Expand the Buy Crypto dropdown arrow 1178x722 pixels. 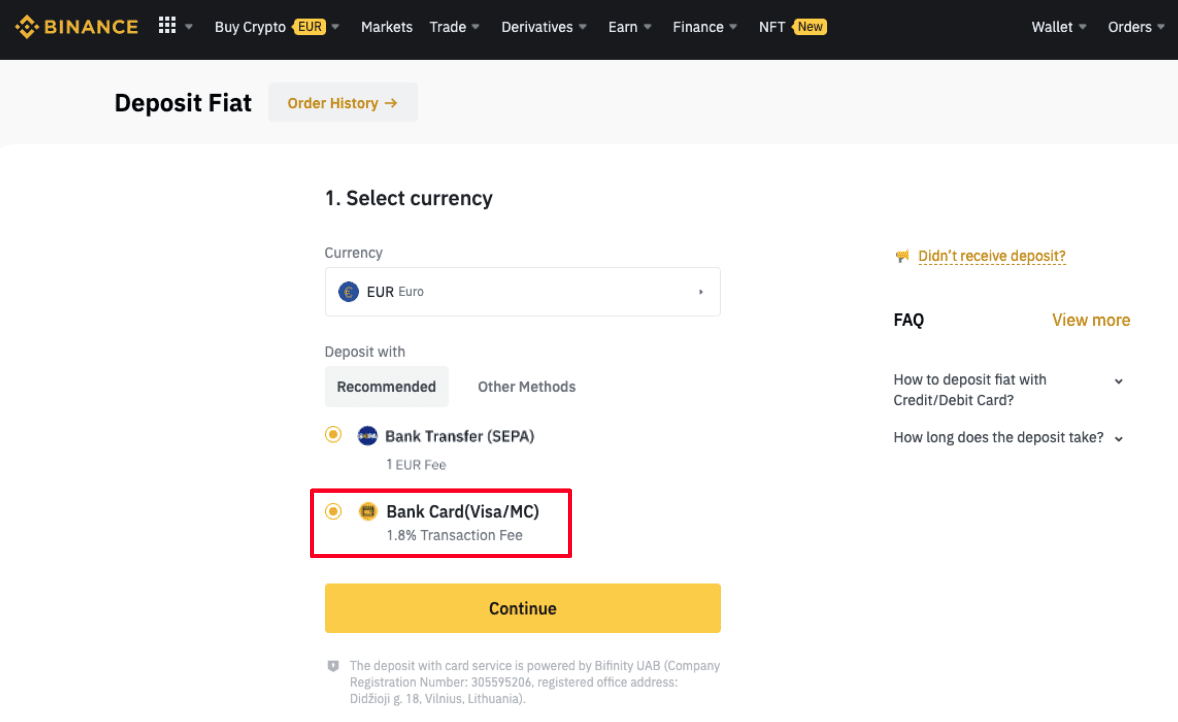336,27
